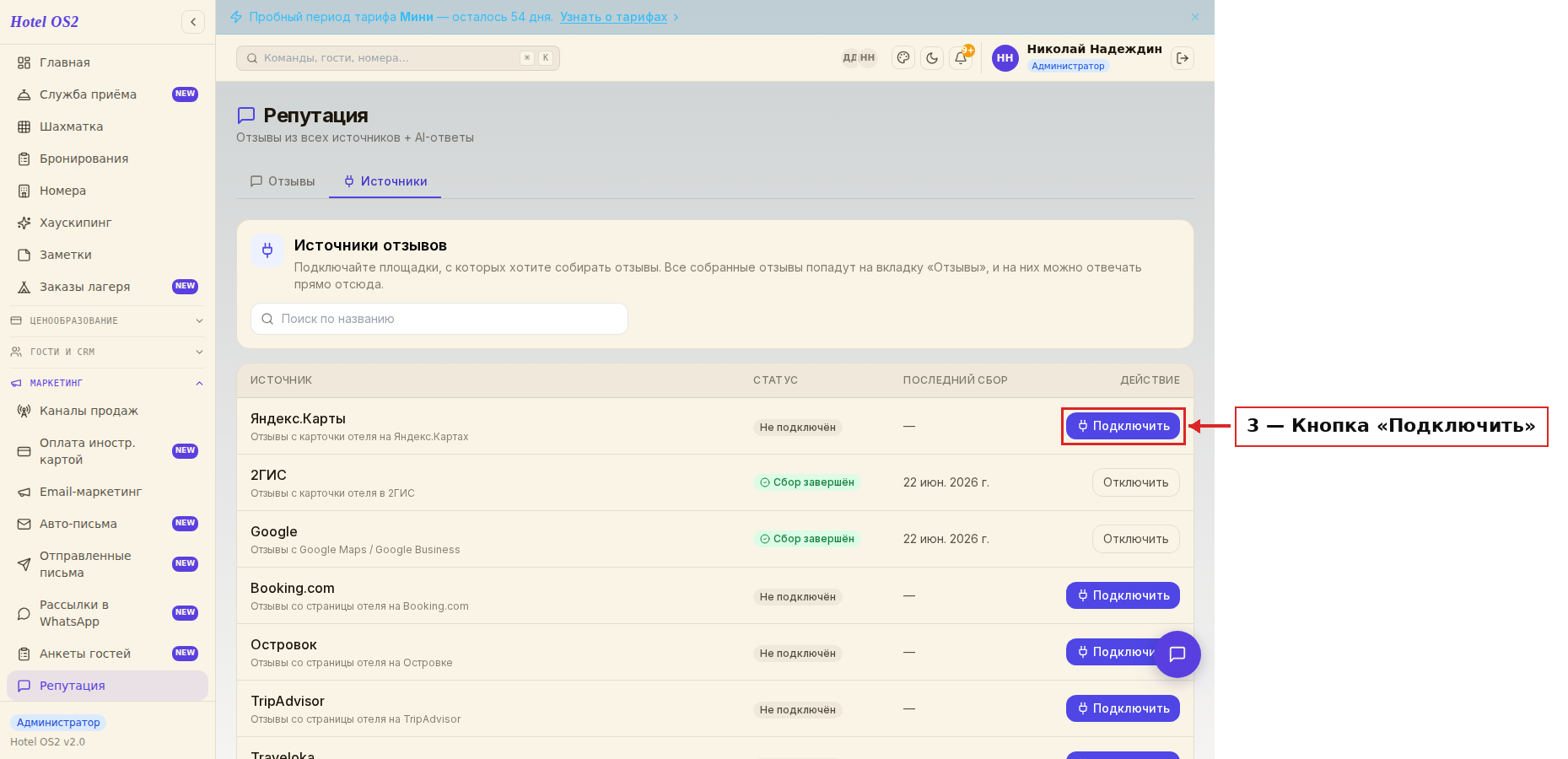
Task: Click the НН user avatar
Action: (x=1005, y=58)
